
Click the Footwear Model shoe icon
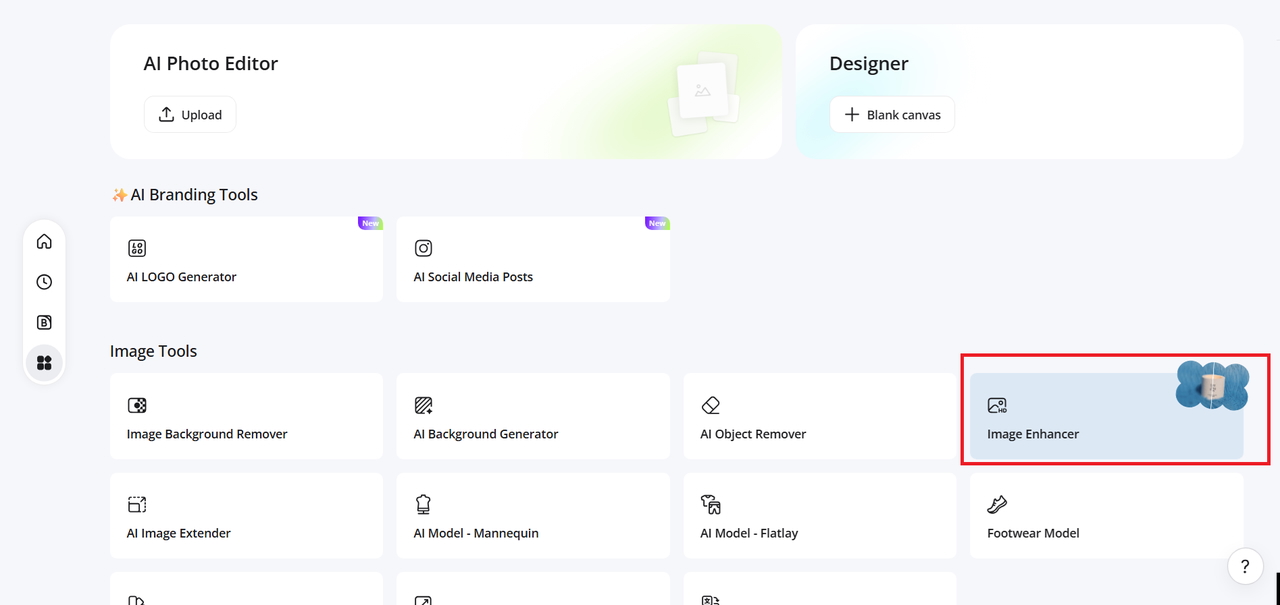(997, 504)
